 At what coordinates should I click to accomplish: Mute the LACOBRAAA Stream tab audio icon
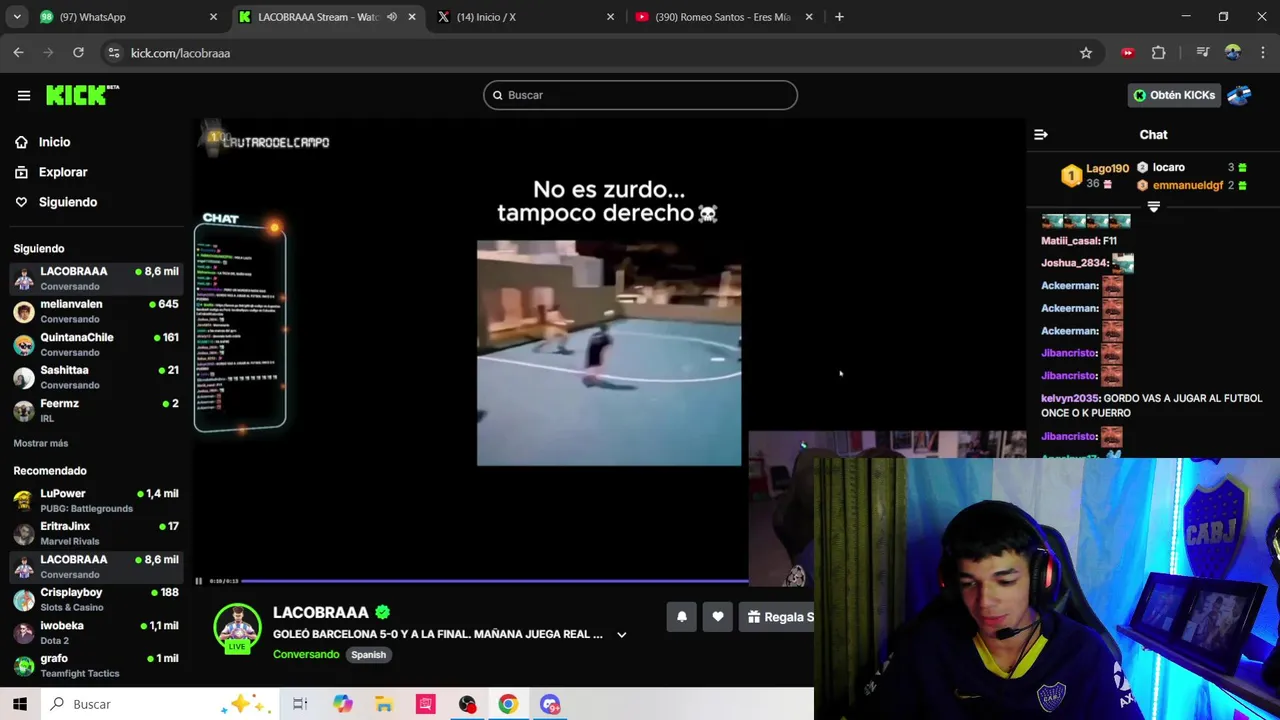tap(392, 17)
